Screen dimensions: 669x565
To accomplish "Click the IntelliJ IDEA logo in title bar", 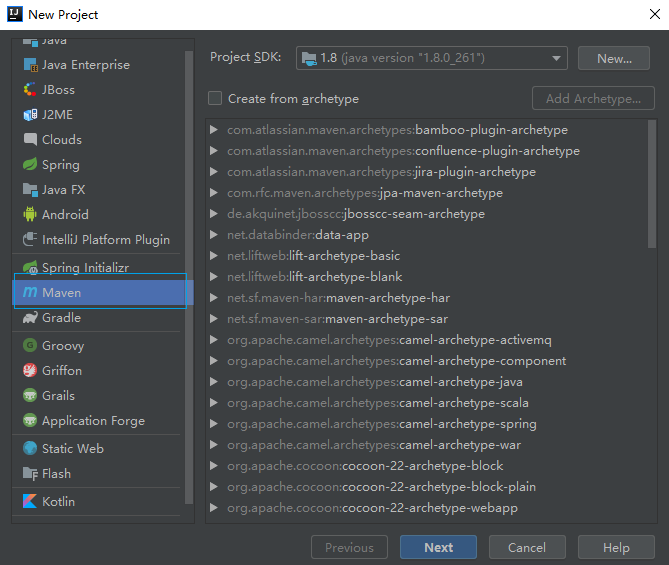I will coord(15,14).
